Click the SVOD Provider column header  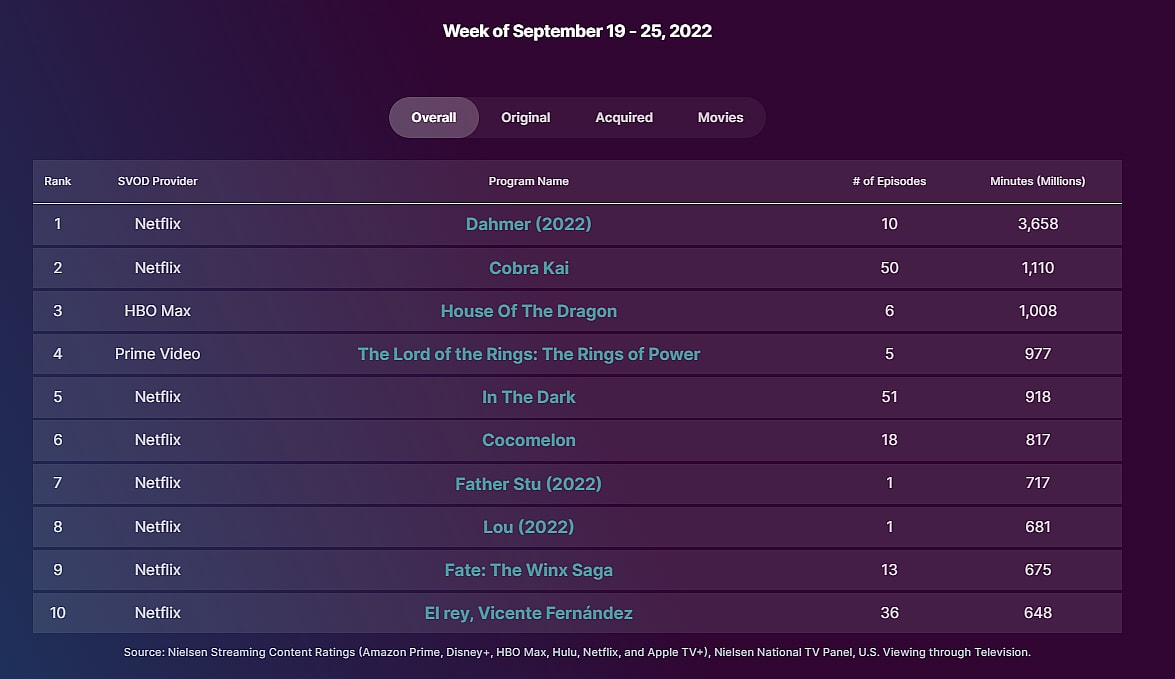click(x=158, y=181)
